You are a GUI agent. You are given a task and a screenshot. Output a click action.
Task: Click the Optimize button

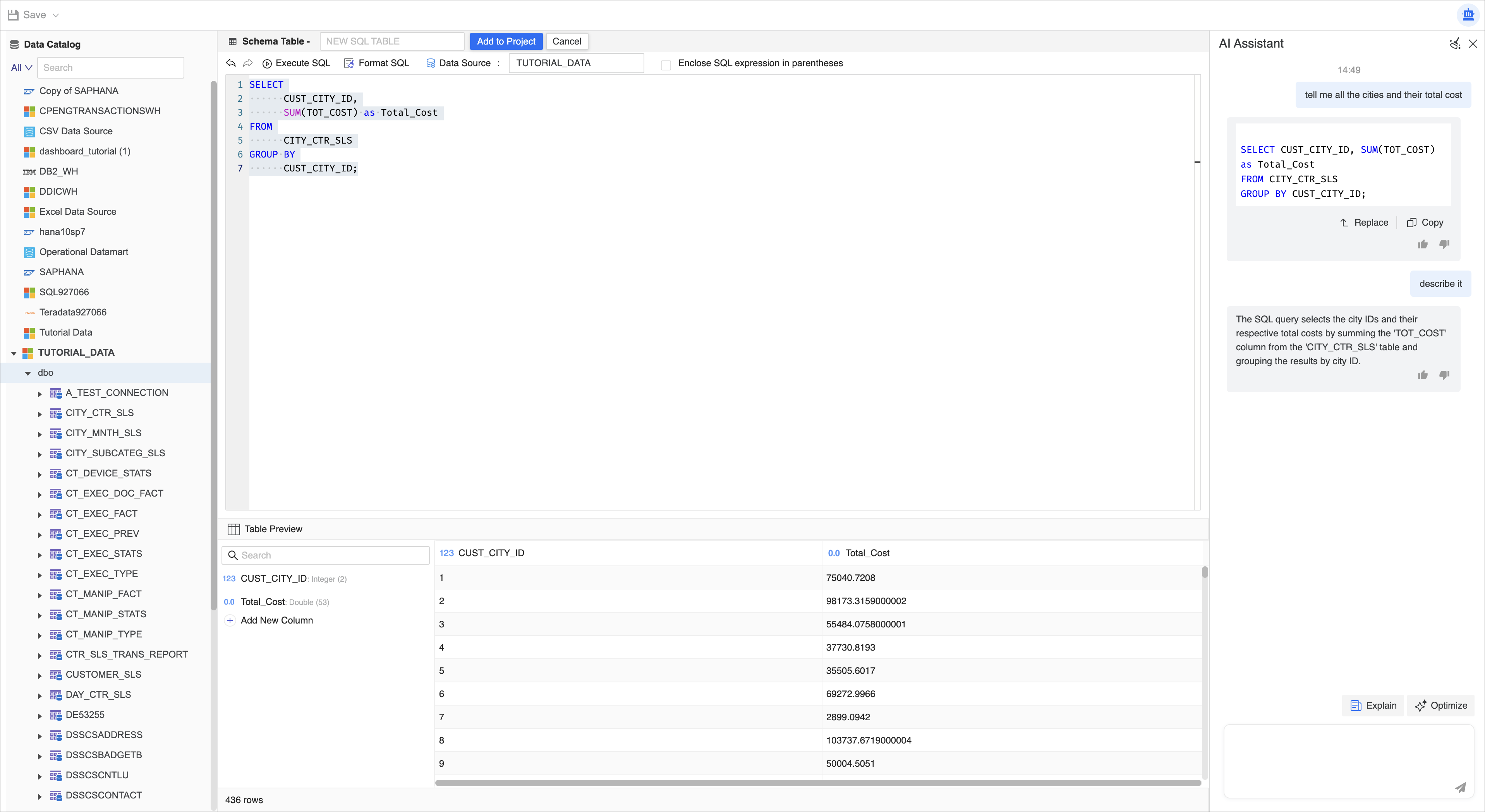(1440, 706)
